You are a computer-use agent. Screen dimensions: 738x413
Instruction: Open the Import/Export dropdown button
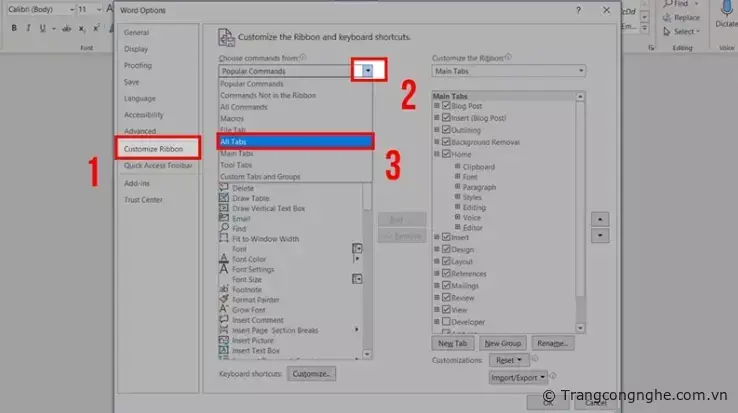tap(519, 378)
